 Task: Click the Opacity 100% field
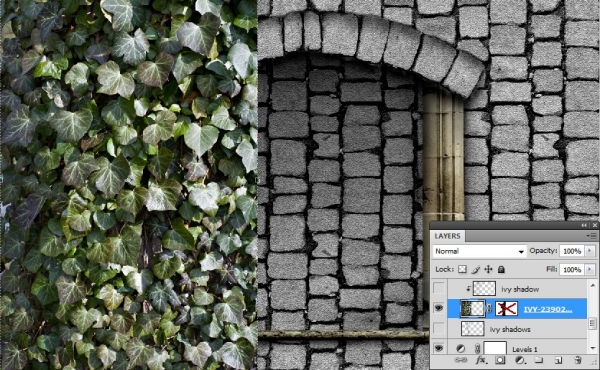572,251
